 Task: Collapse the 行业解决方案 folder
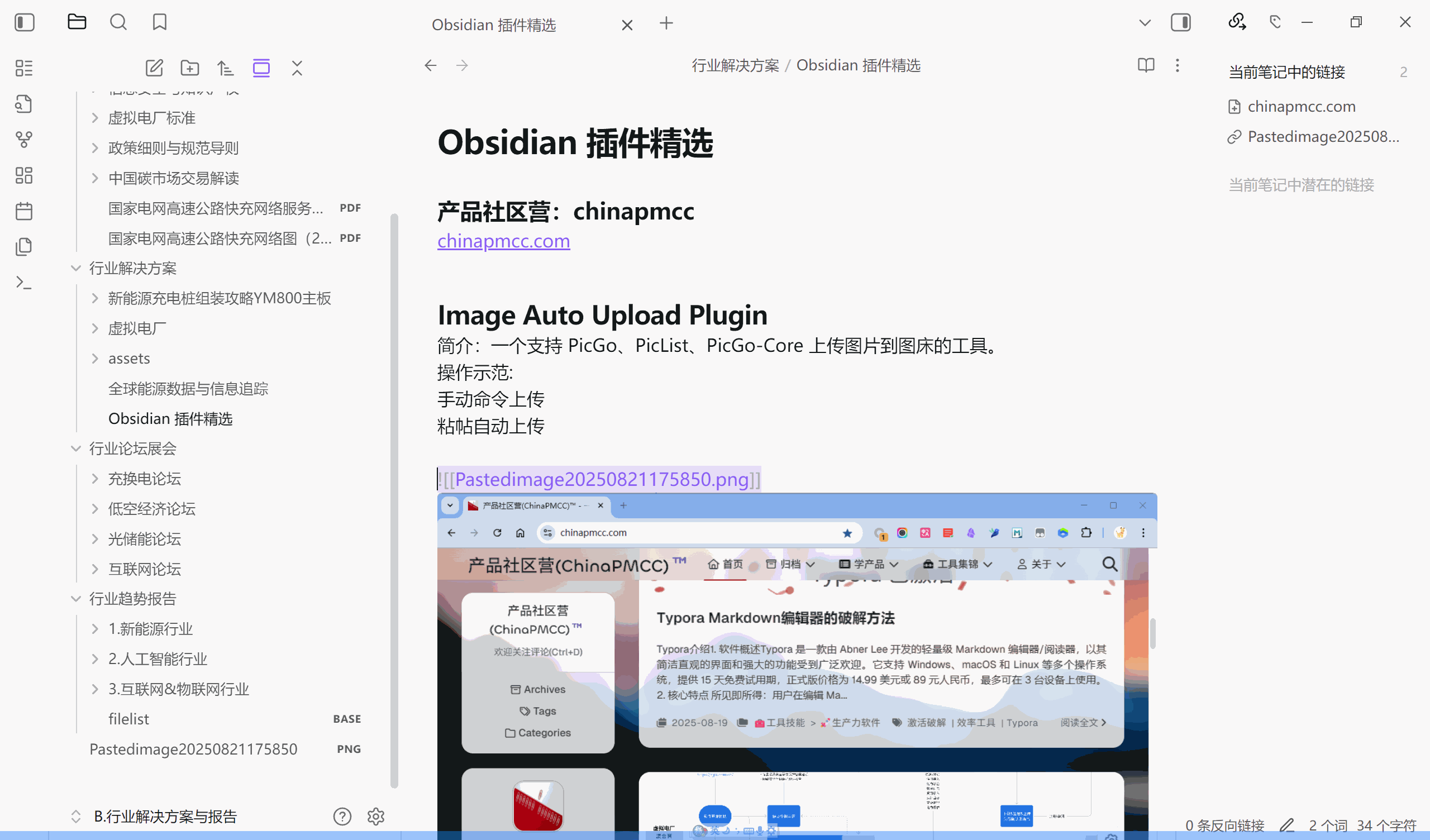coord(76,268)
